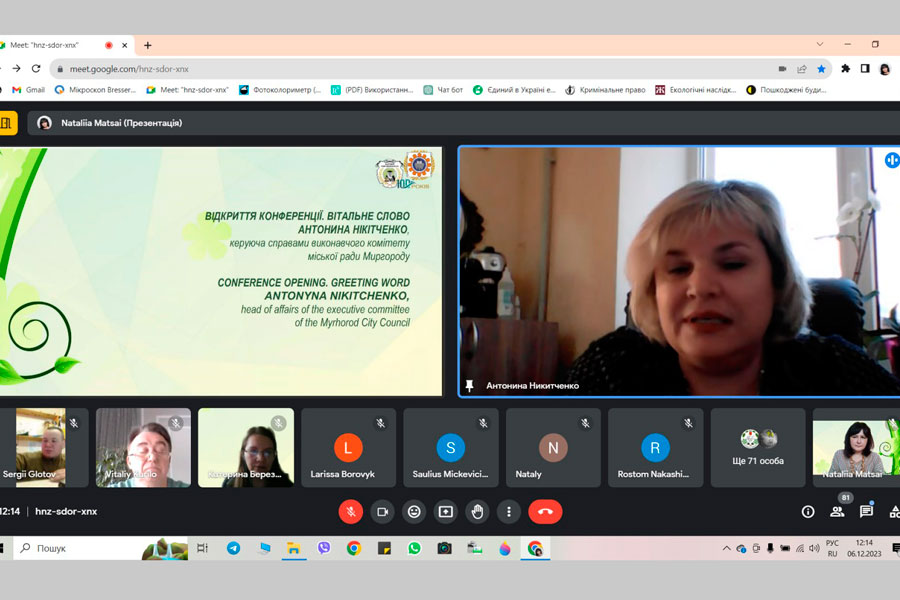The height and width of the screenshot is (600, 900).
Task: Open the Пошкоджені буди bookmark
Action: pos(786,90)
